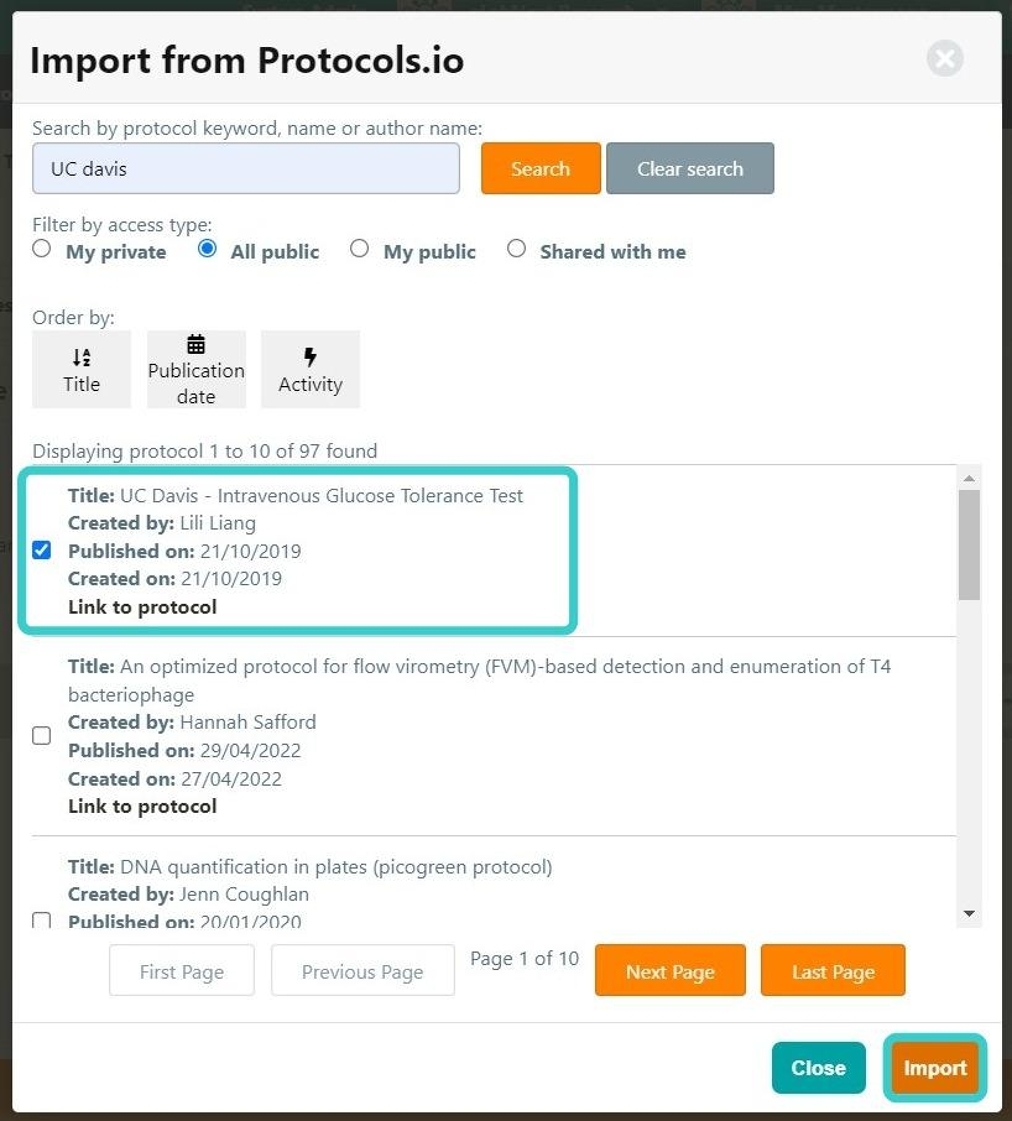Order results by Activity lightning icon
This screenshot has width=1012, height=1121.
click(x=310, y=358)
